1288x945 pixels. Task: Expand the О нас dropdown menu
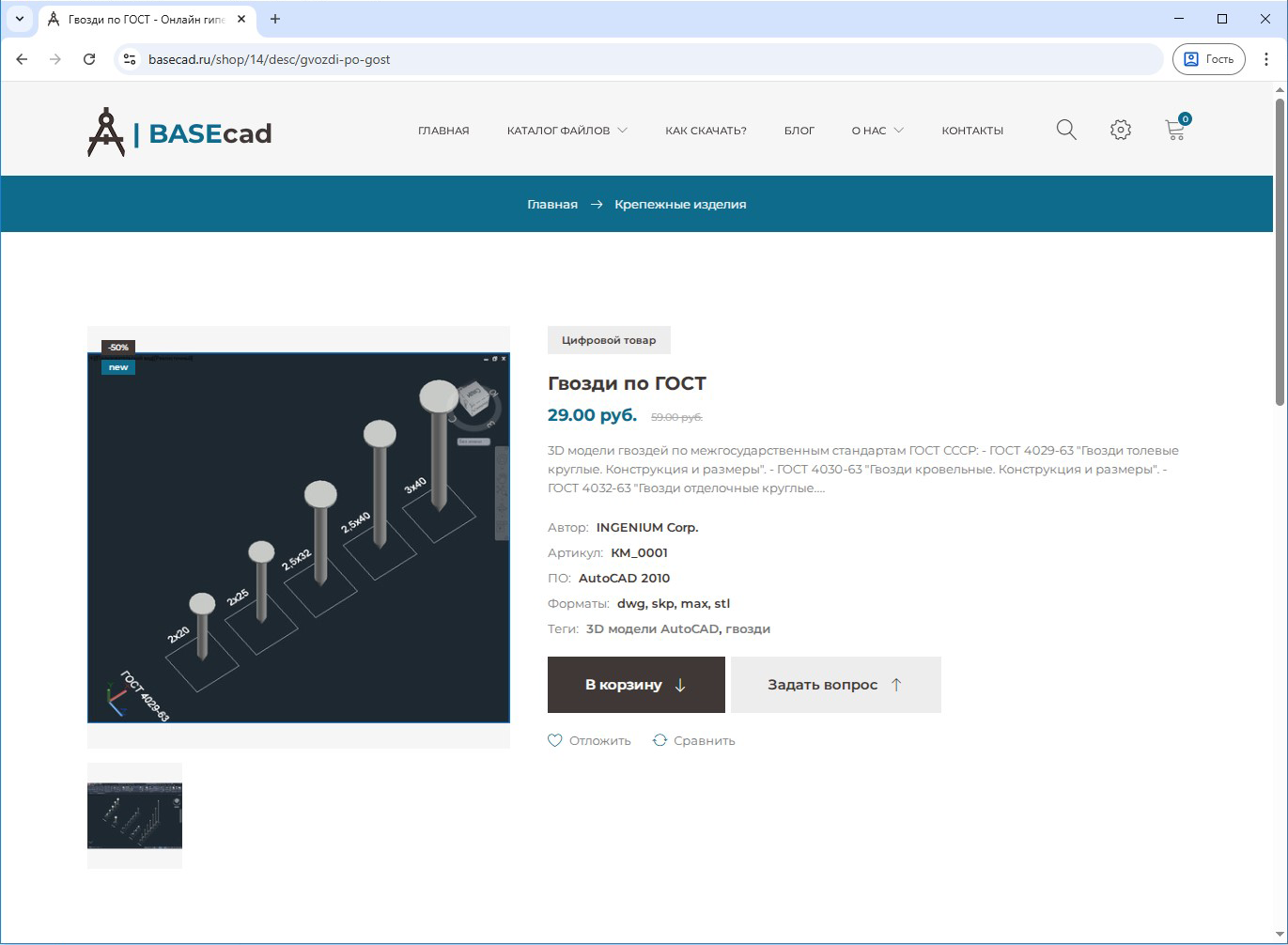[877, 131]
